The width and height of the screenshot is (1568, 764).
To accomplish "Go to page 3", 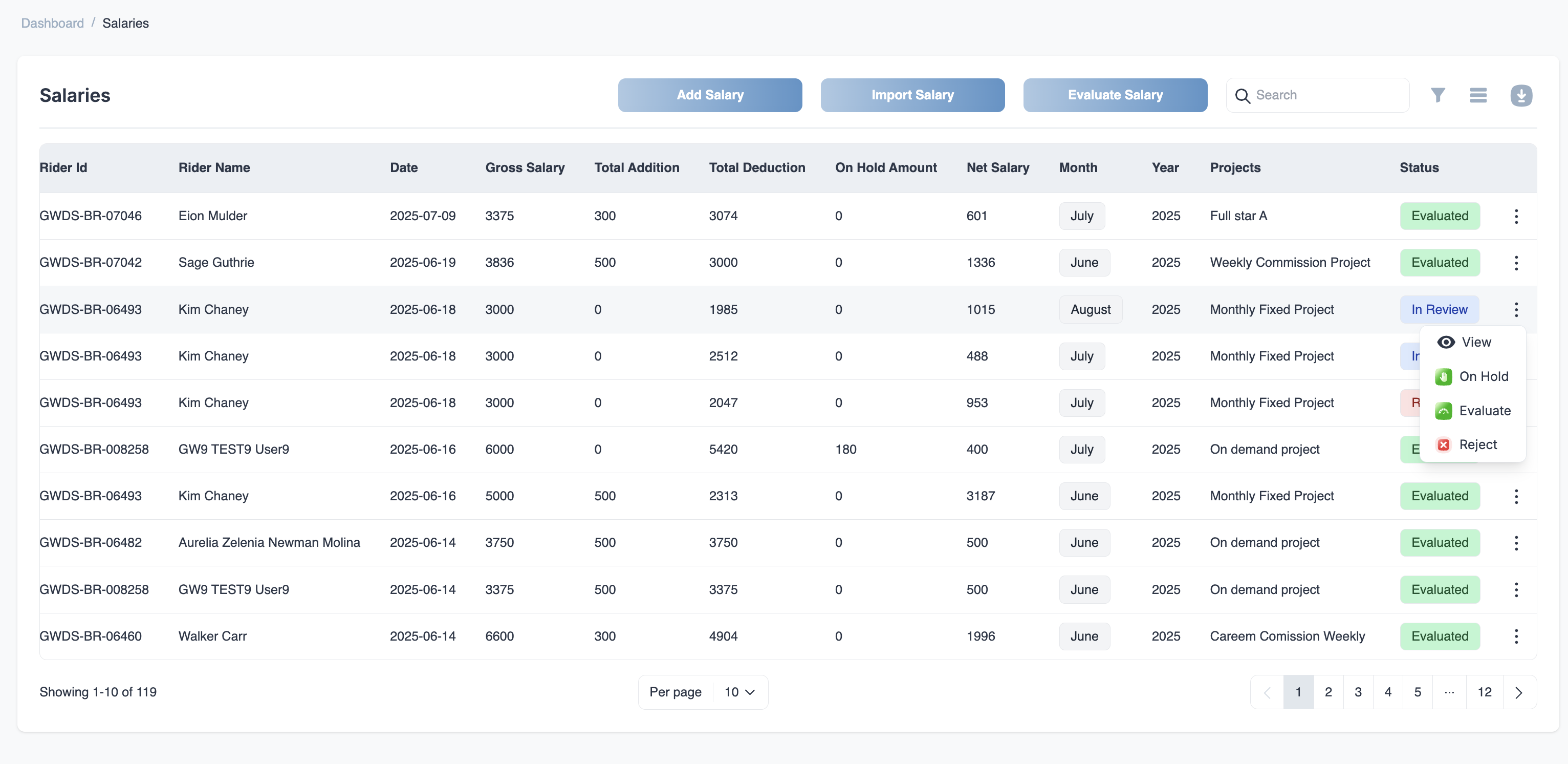I will (x=1357, y=692).
